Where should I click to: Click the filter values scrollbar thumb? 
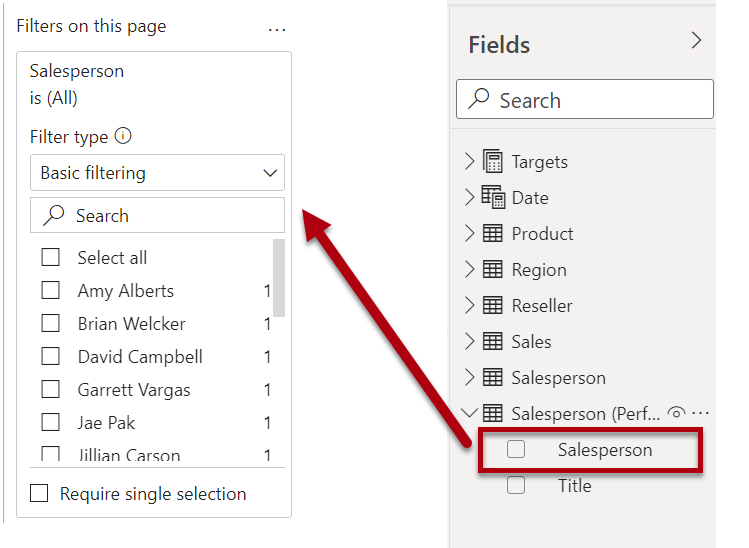click(x=279, y=278)
